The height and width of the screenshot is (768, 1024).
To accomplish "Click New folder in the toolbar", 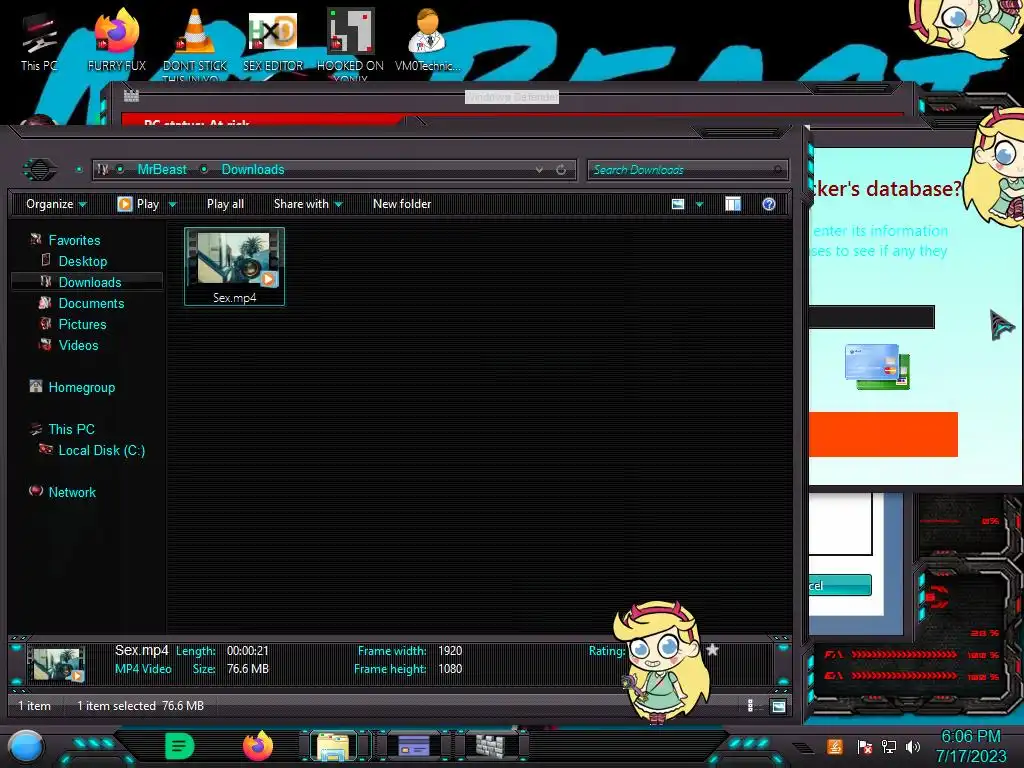I will 402,204.
